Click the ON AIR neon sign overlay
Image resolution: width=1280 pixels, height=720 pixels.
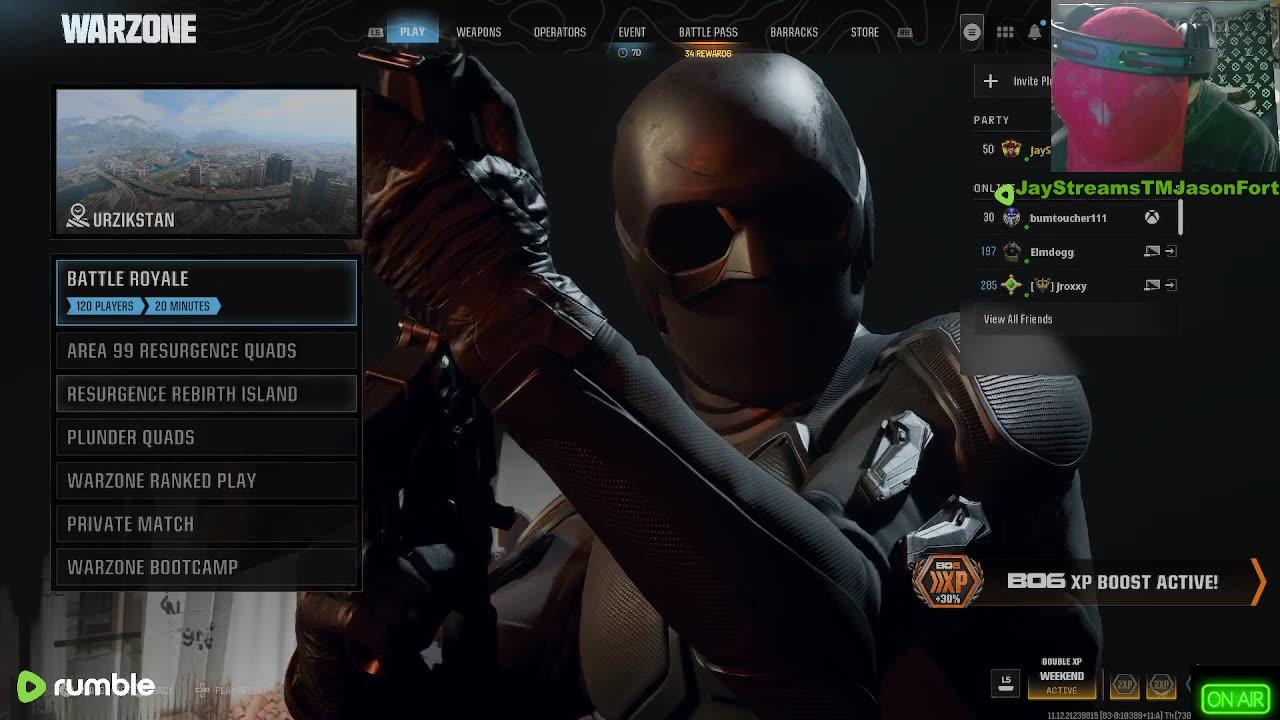[1236, 700]
